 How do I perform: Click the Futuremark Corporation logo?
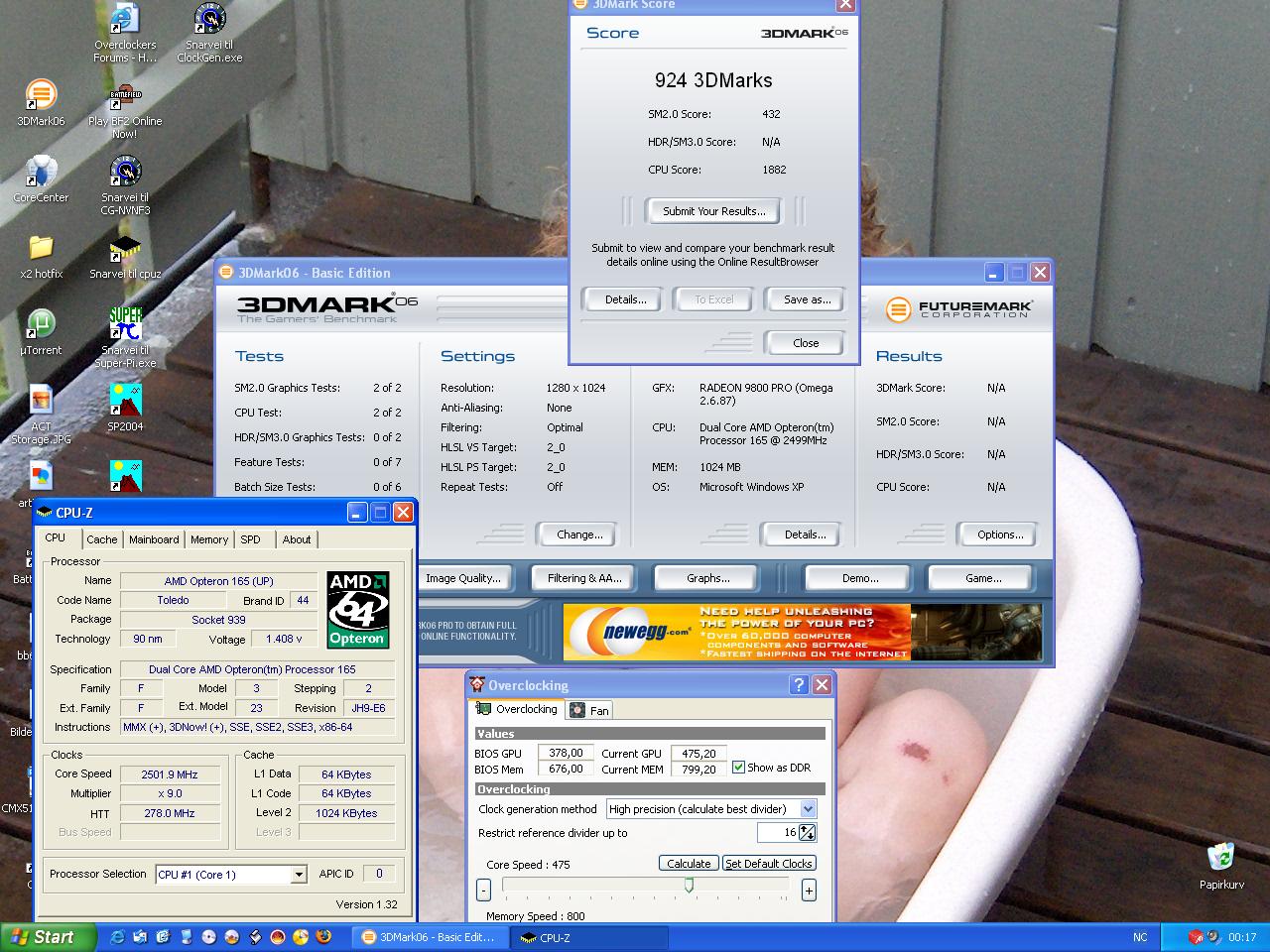click(958, 309)
